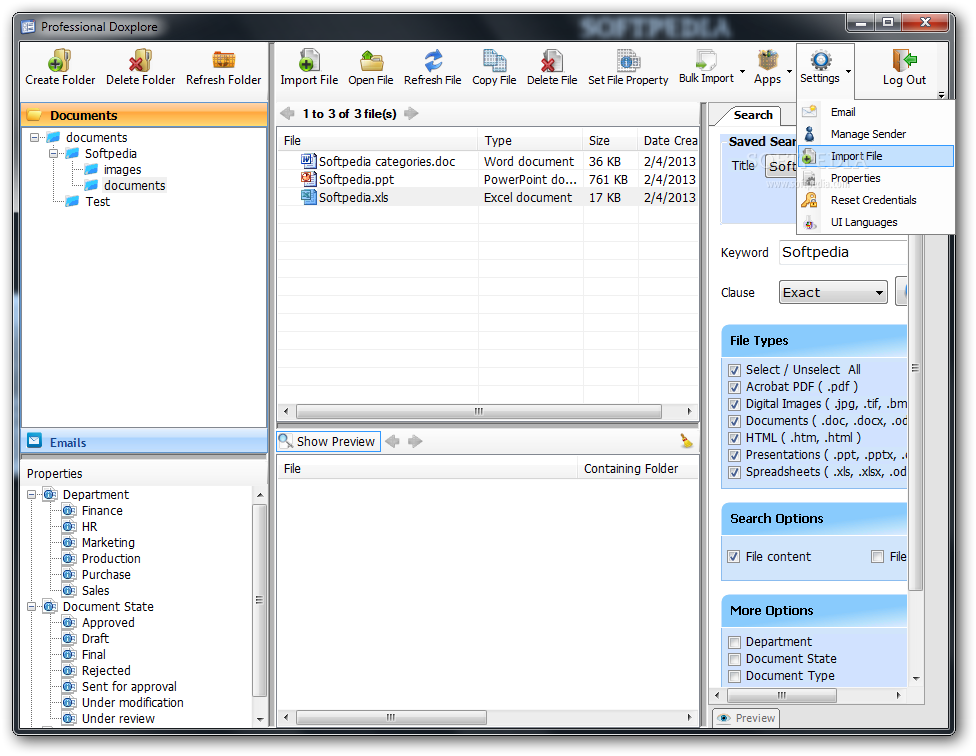This screenshot has width=976, height=756.
Task: Switch to the Search tab
Action: coord(751,115)
